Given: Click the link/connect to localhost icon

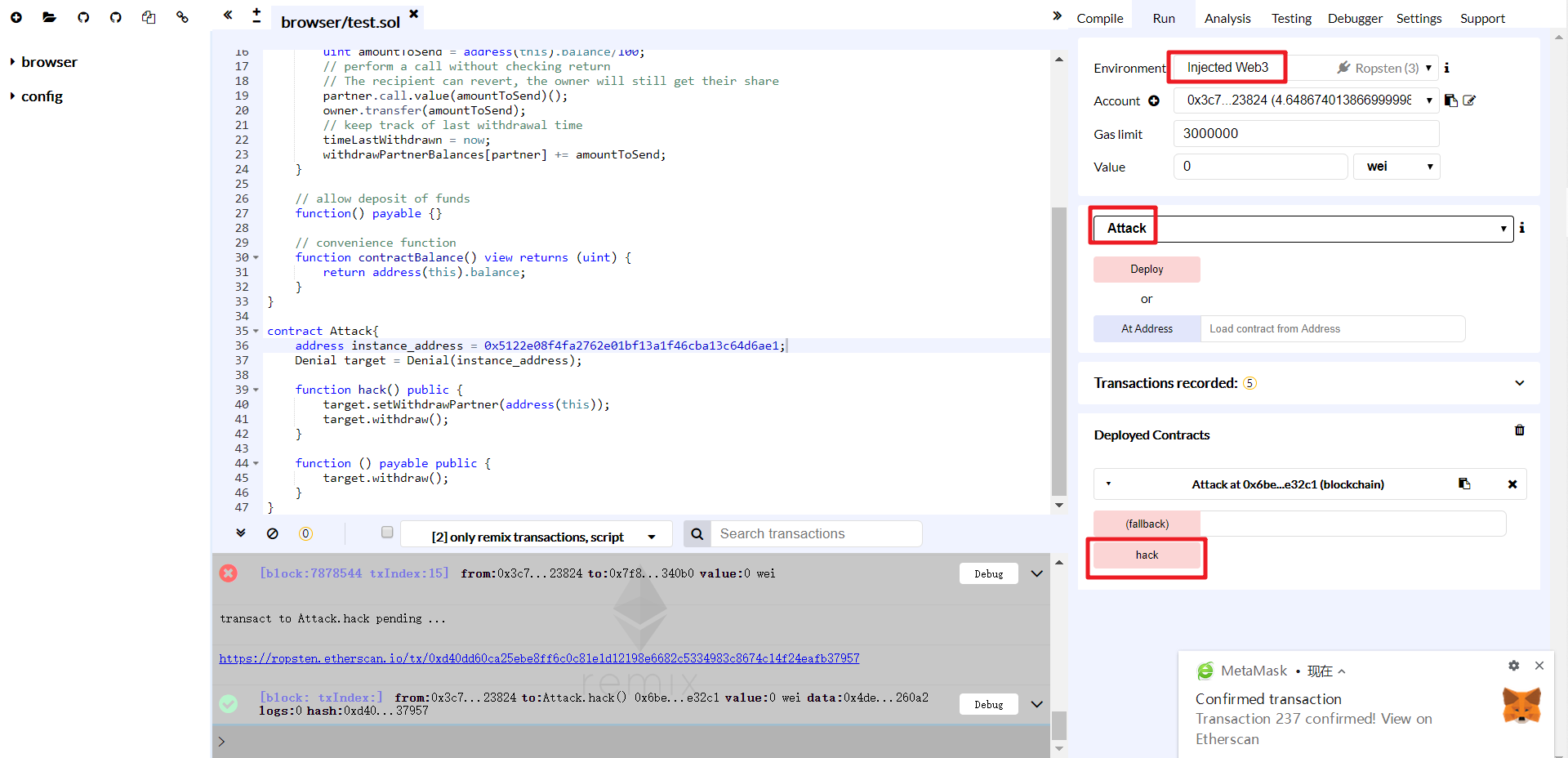Looking at the screenshot, I should click(182, 17).
